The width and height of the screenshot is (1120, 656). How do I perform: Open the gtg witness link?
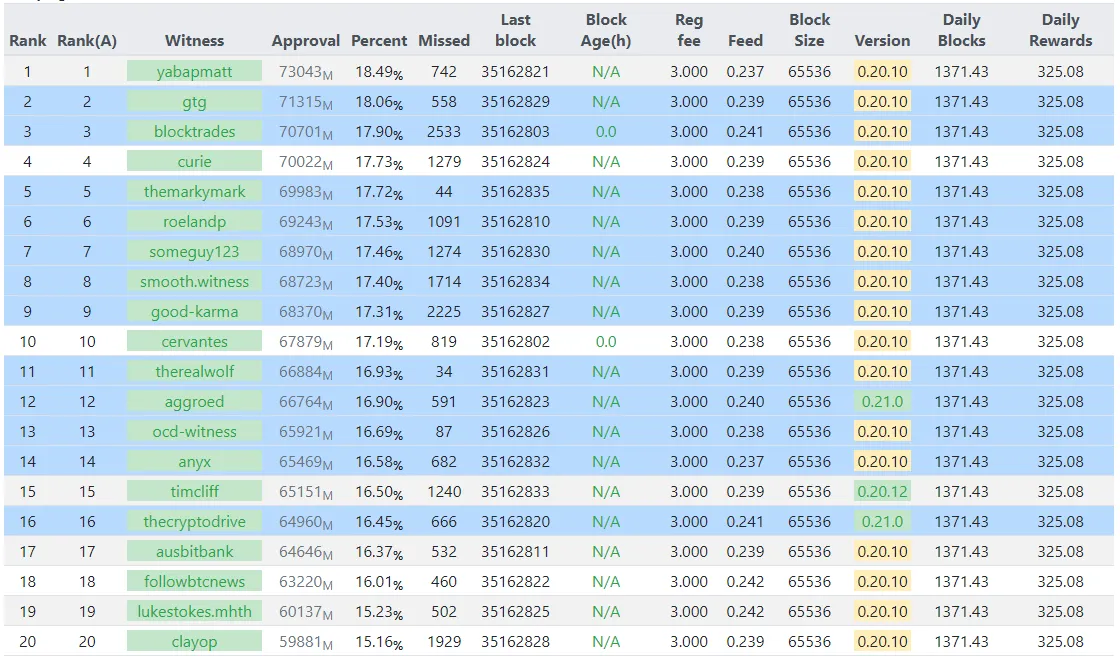click(194, 101)
